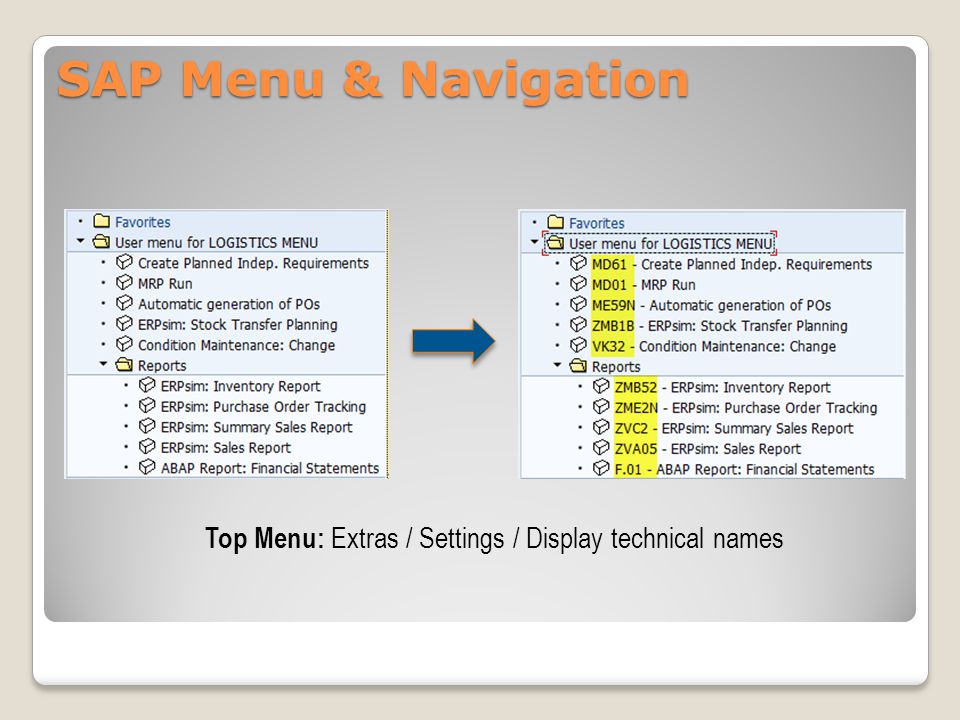
Task: Open 'MD01 - MRP Run' entry
Action: 643,285
